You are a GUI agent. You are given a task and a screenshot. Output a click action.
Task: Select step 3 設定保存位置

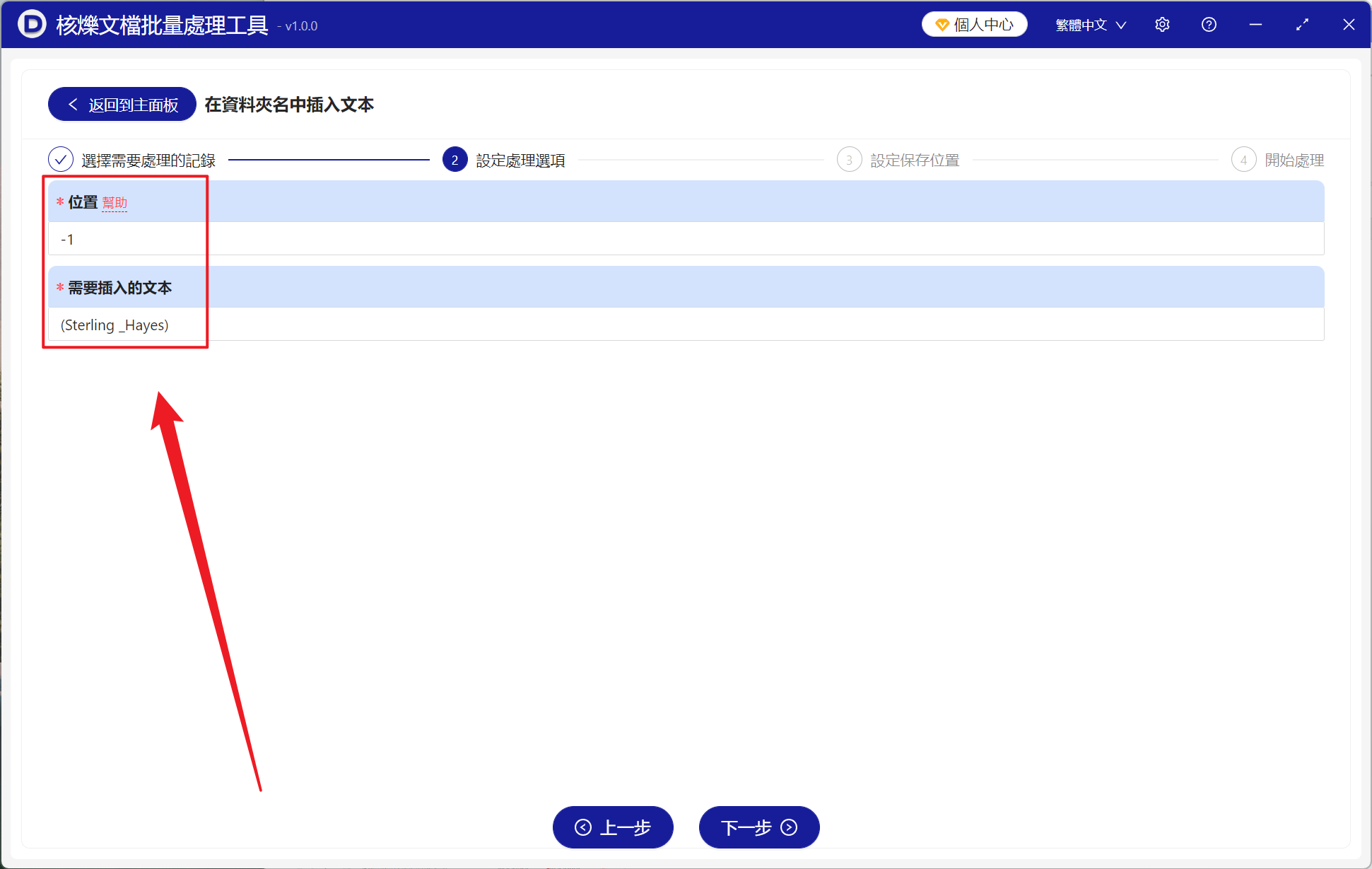[x=898, y=161]
